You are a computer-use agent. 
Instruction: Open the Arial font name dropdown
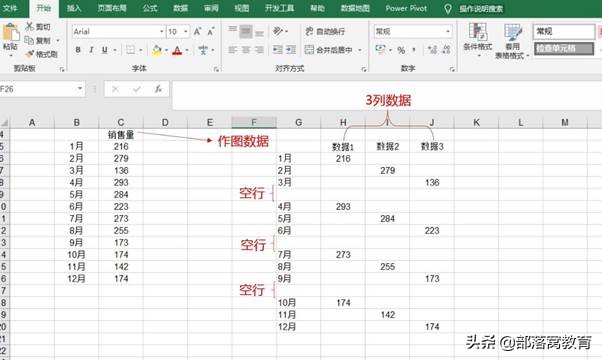162,32
